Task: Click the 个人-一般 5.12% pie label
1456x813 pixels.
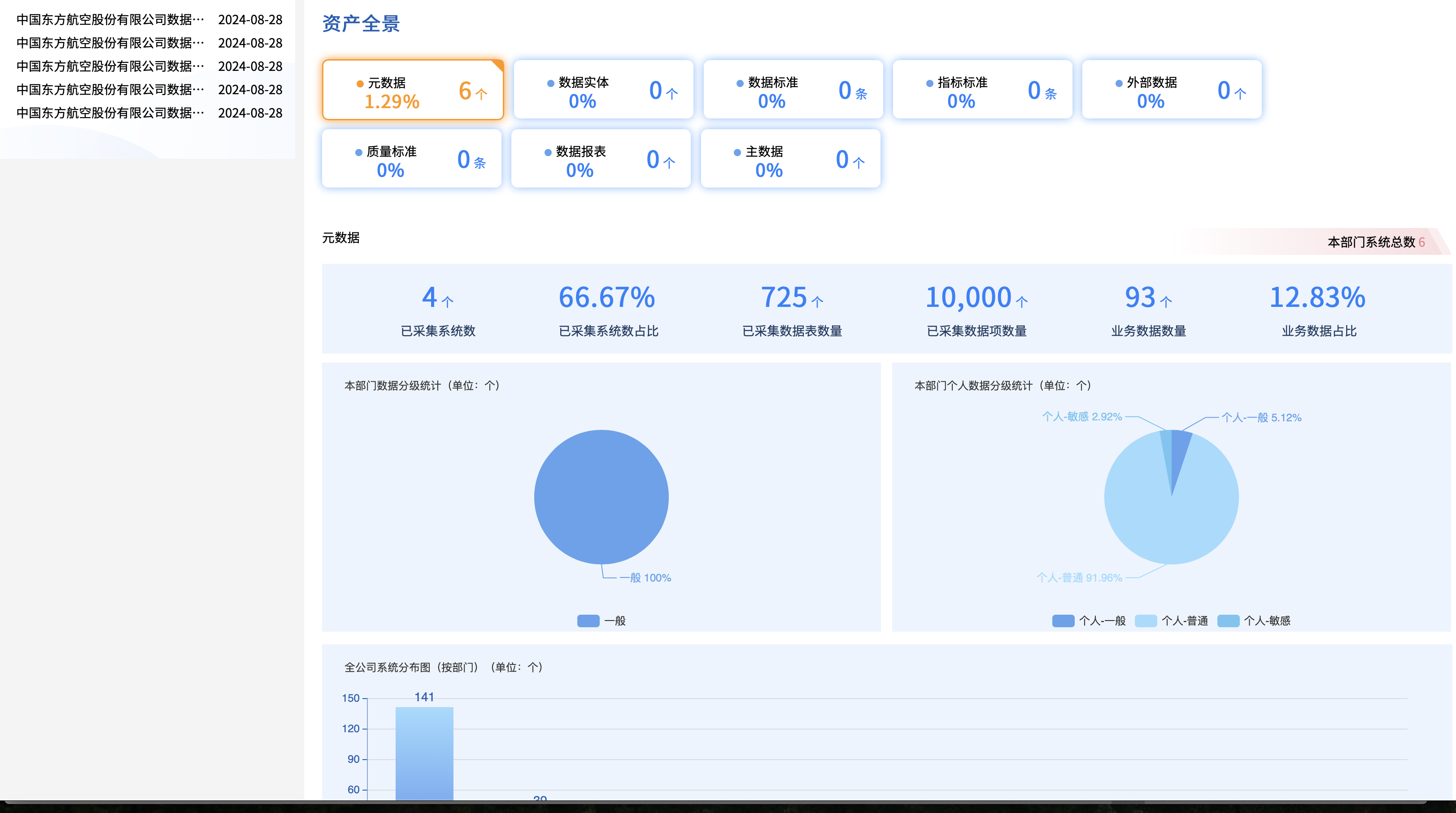Action: (1261, 418)
